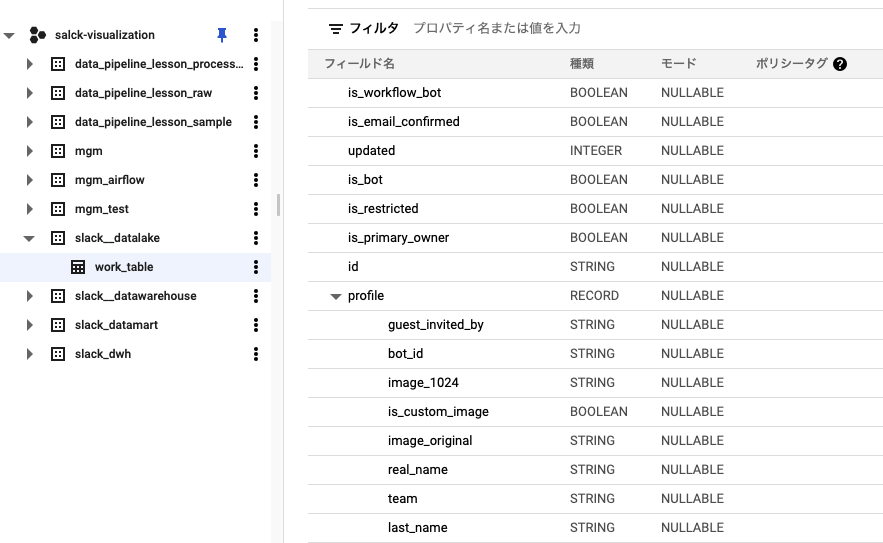Click the image_1024 field name

(x=423, y=382)
